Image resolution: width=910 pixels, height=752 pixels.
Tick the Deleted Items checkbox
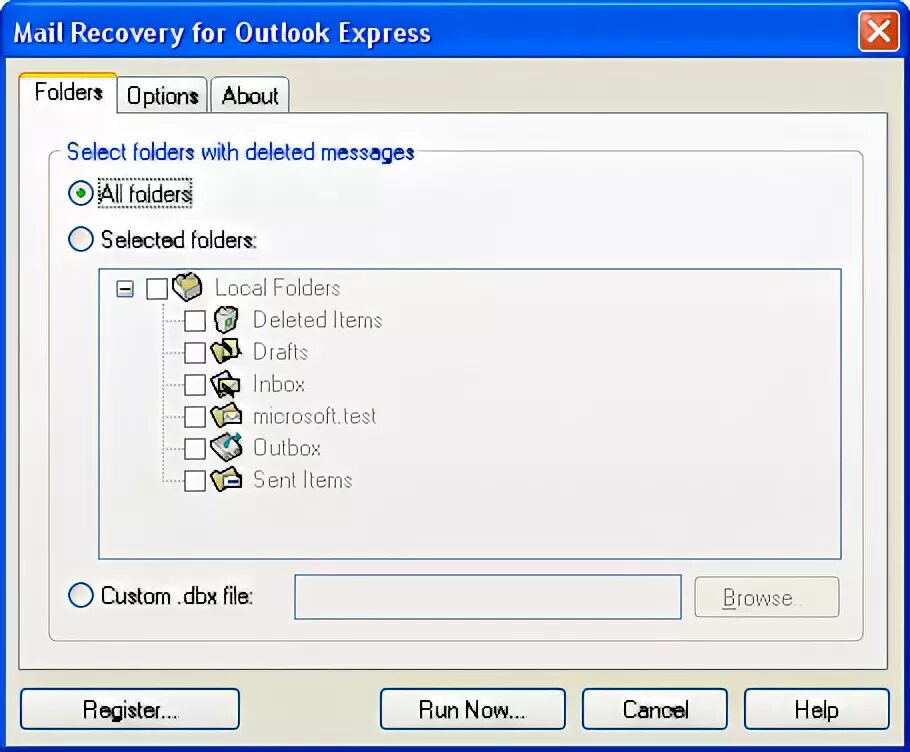point(194,320)
